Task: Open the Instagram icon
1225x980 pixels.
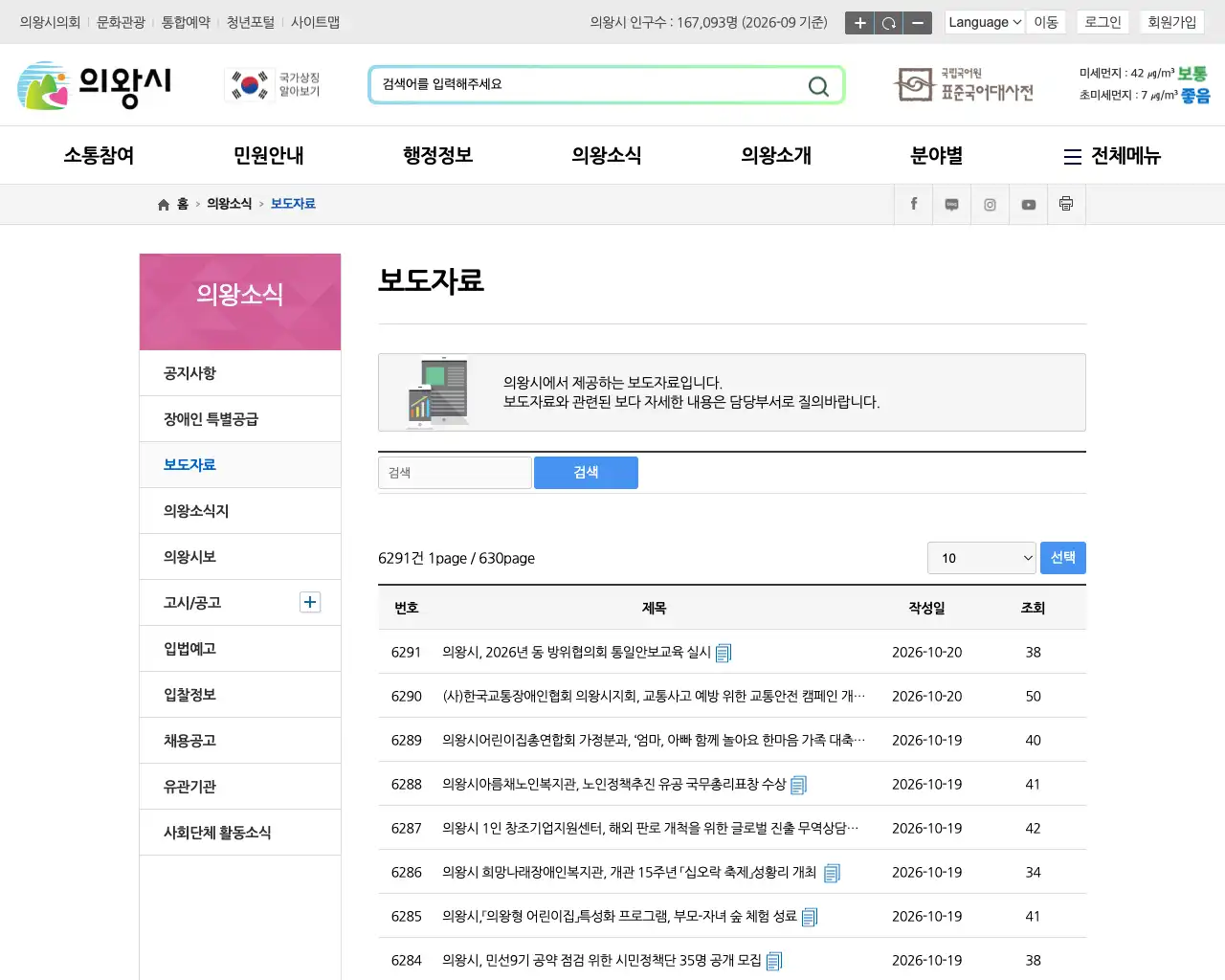Action: coord(990,204)
